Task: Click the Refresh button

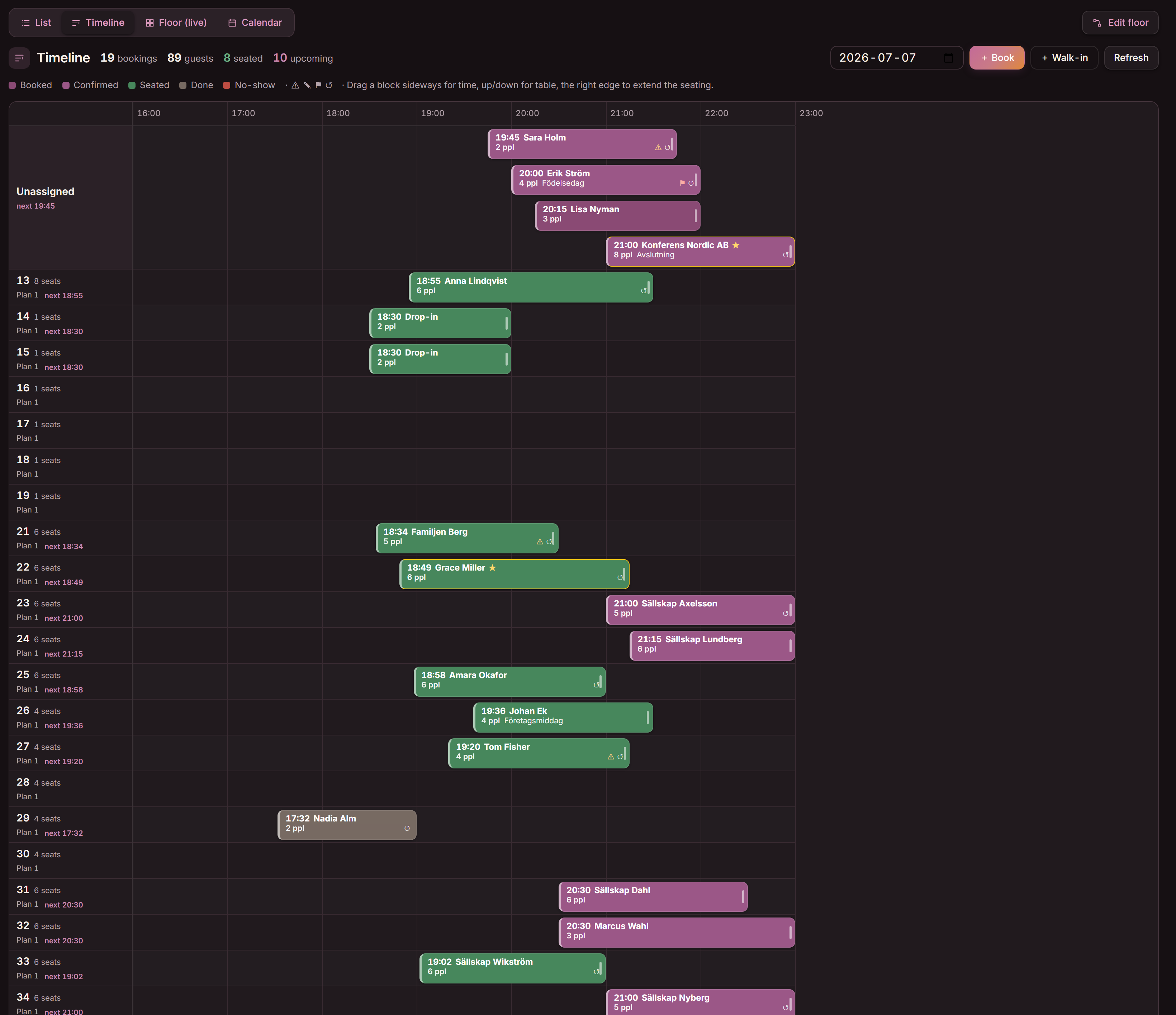Action: (x=1130, y=58)
